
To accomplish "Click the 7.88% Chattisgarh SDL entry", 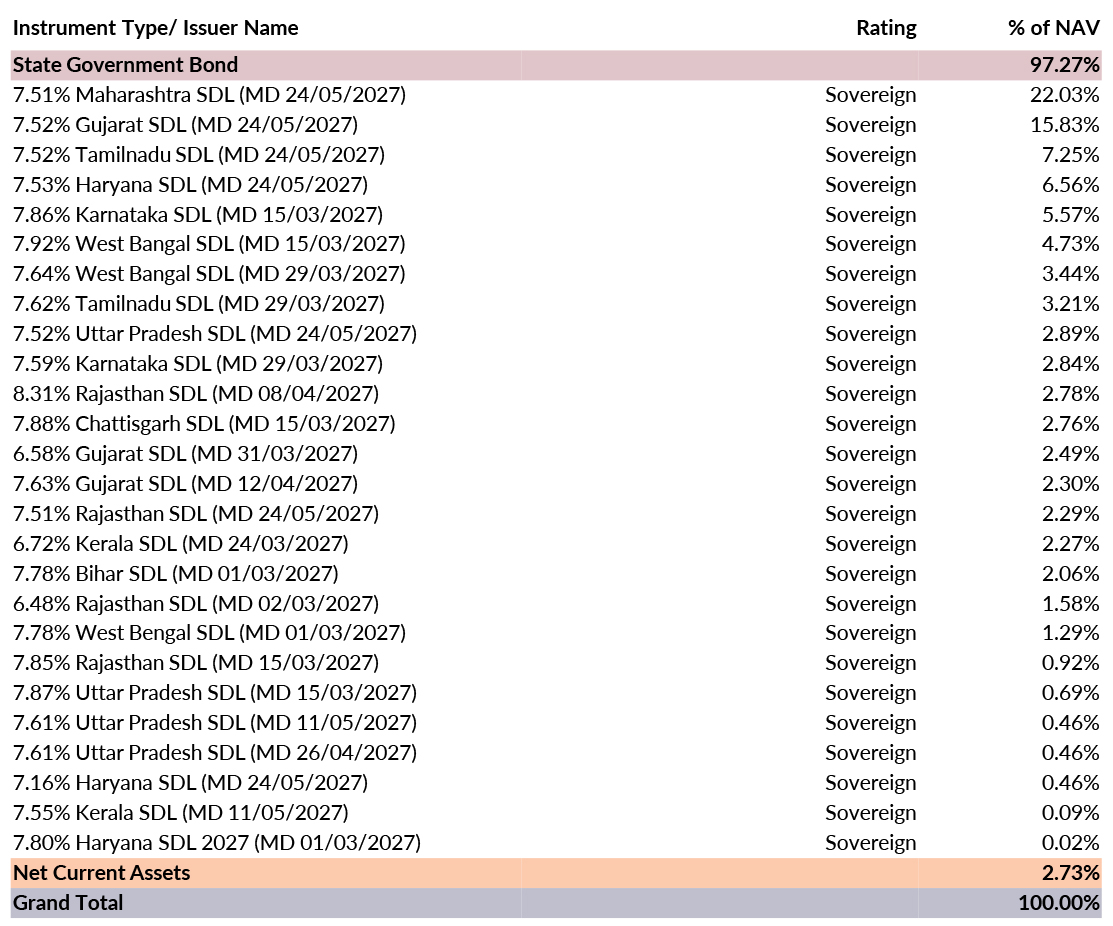I will pyautogui.click(x=204, y=423).
